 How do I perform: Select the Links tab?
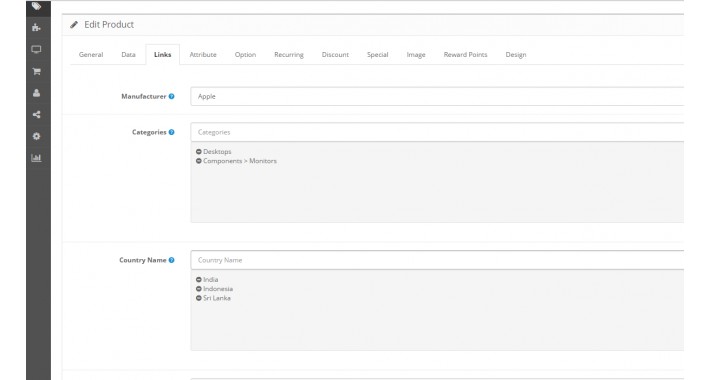click(x=163, y=55)
